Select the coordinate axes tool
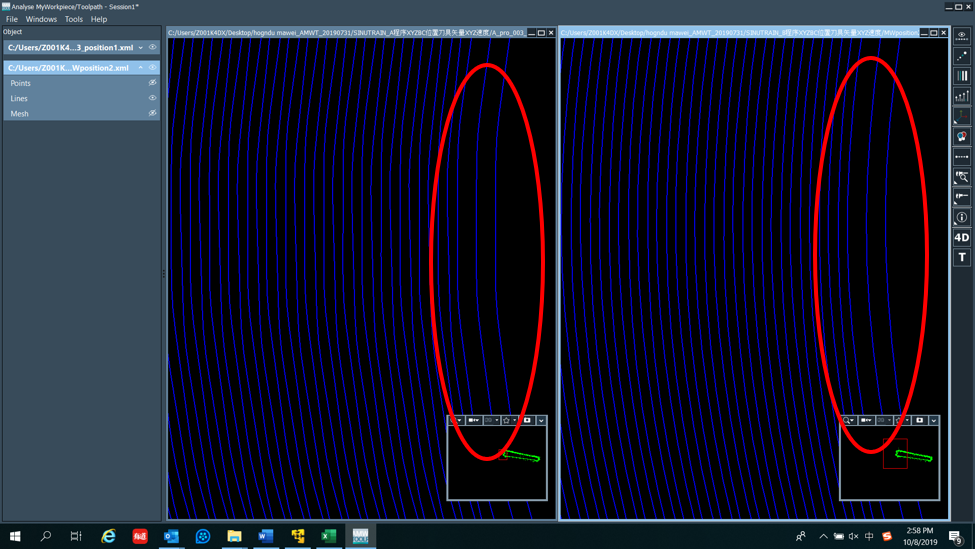The height and width of the screenshot is (549, 975). click(961, 116)
